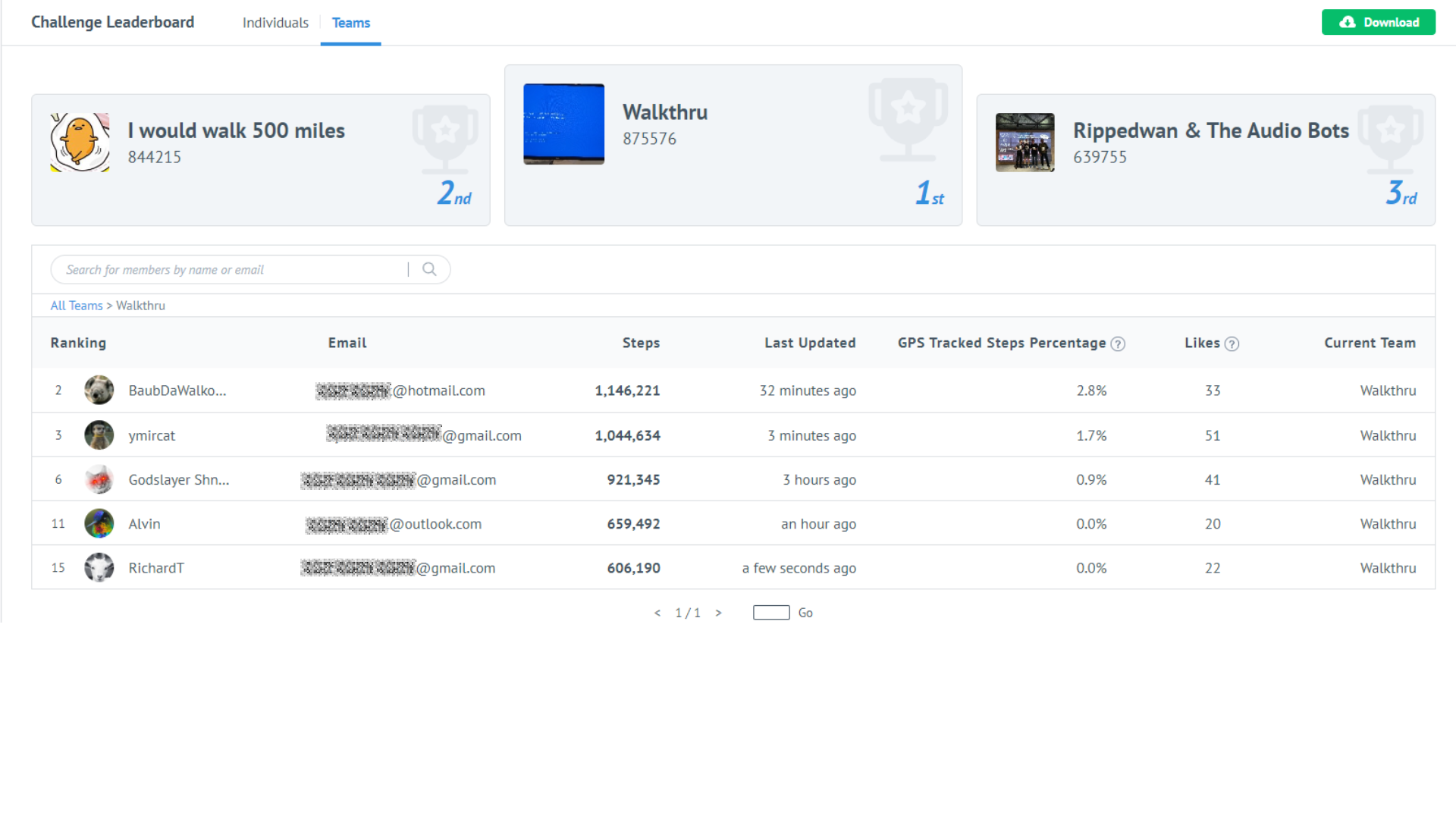Click the Current Team column header
The height and width of the screenshot is (819, 1456).
click(1370, 343)
